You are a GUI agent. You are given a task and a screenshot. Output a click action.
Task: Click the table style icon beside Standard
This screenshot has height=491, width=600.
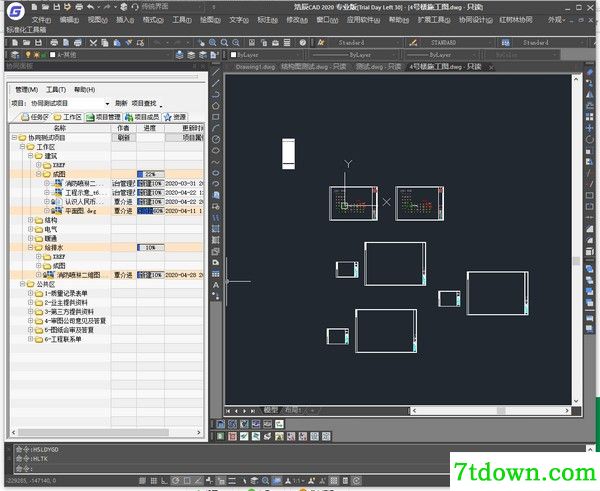(x=505, y=43)
